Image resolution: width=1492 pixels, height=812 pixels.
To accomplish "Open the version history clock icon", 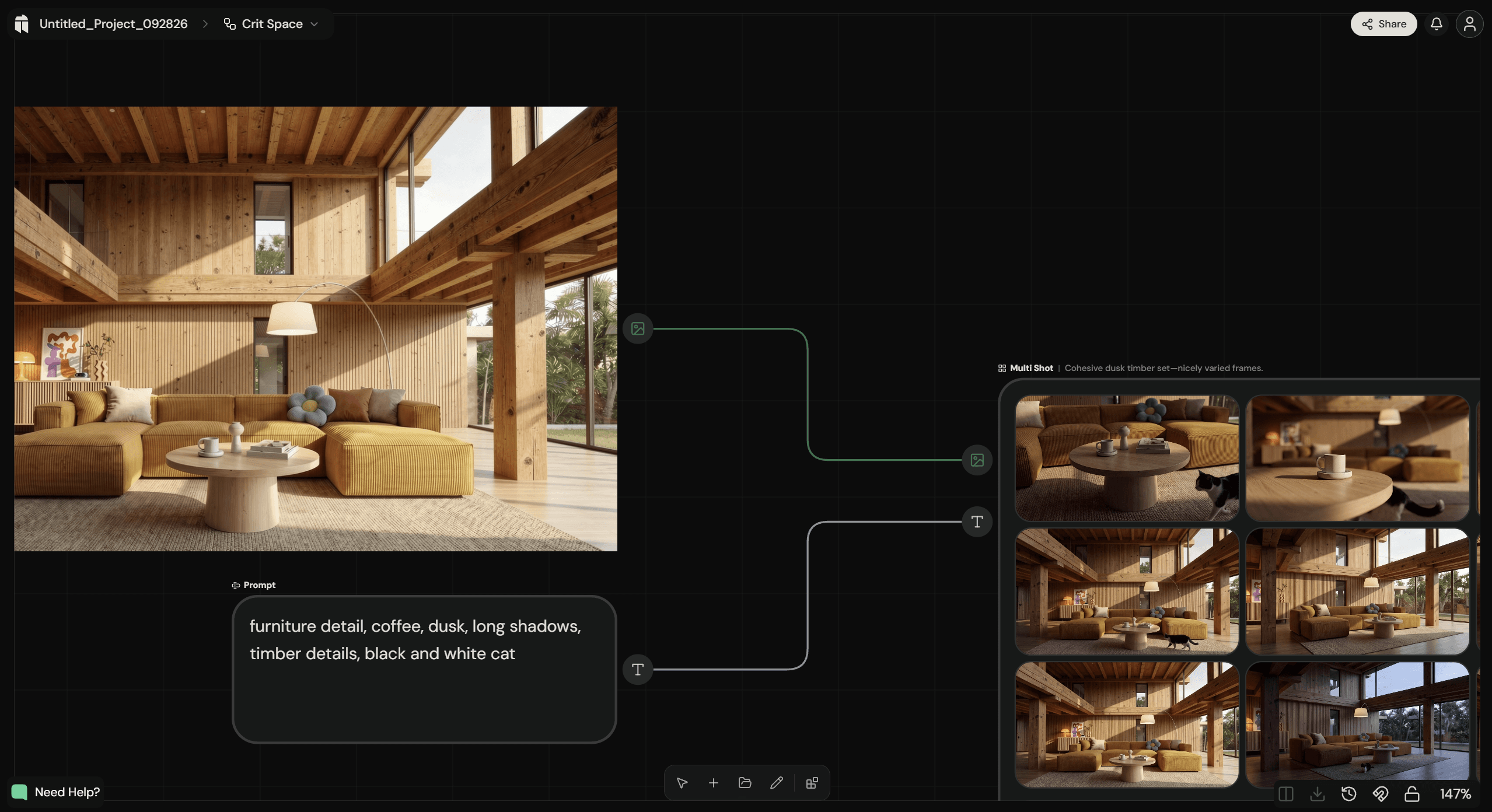I will pos(1348,794).
